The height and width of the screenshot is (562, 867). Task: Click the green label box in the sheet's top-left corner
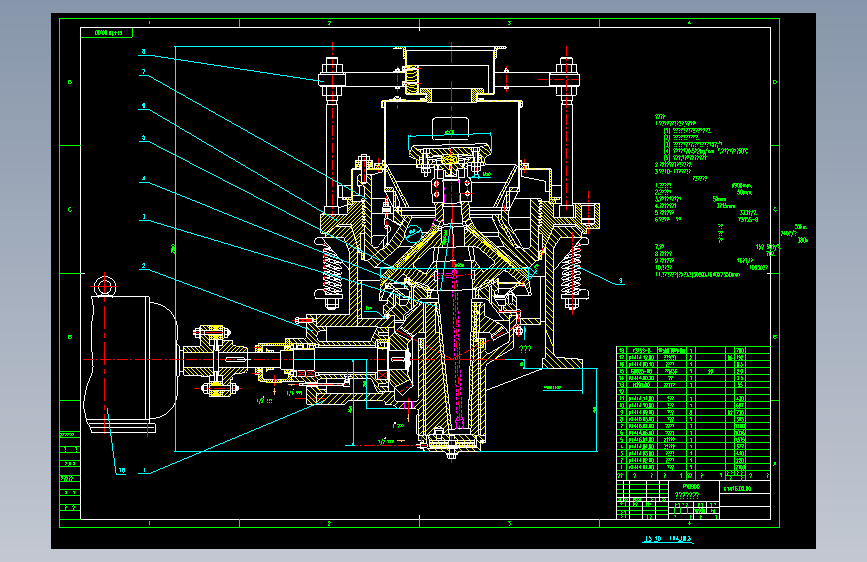[x=107, y=33]
